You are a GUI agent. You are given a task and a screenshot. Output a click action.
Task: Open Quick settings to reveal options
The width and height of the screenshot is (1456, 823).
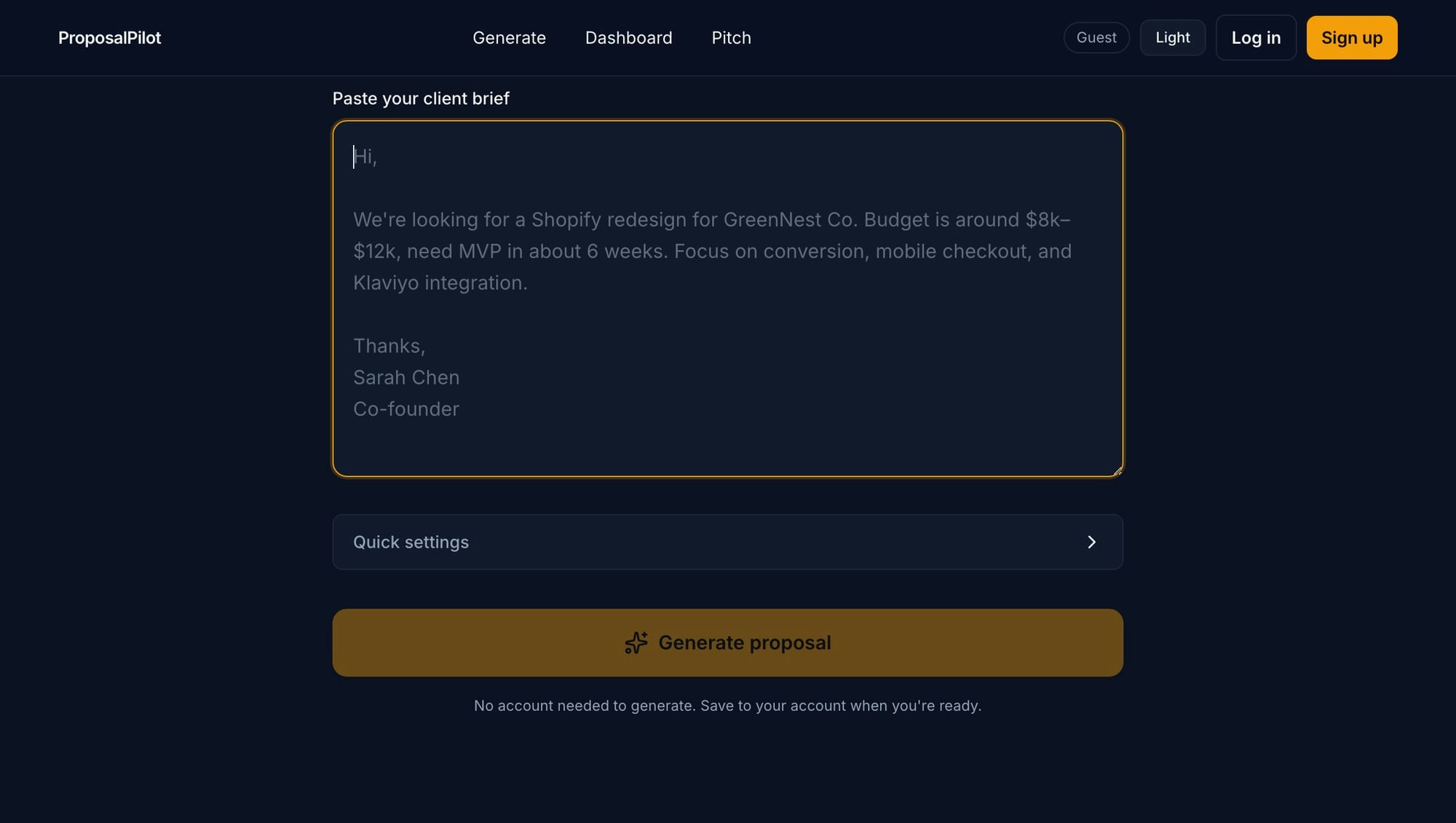pos(727,542)
